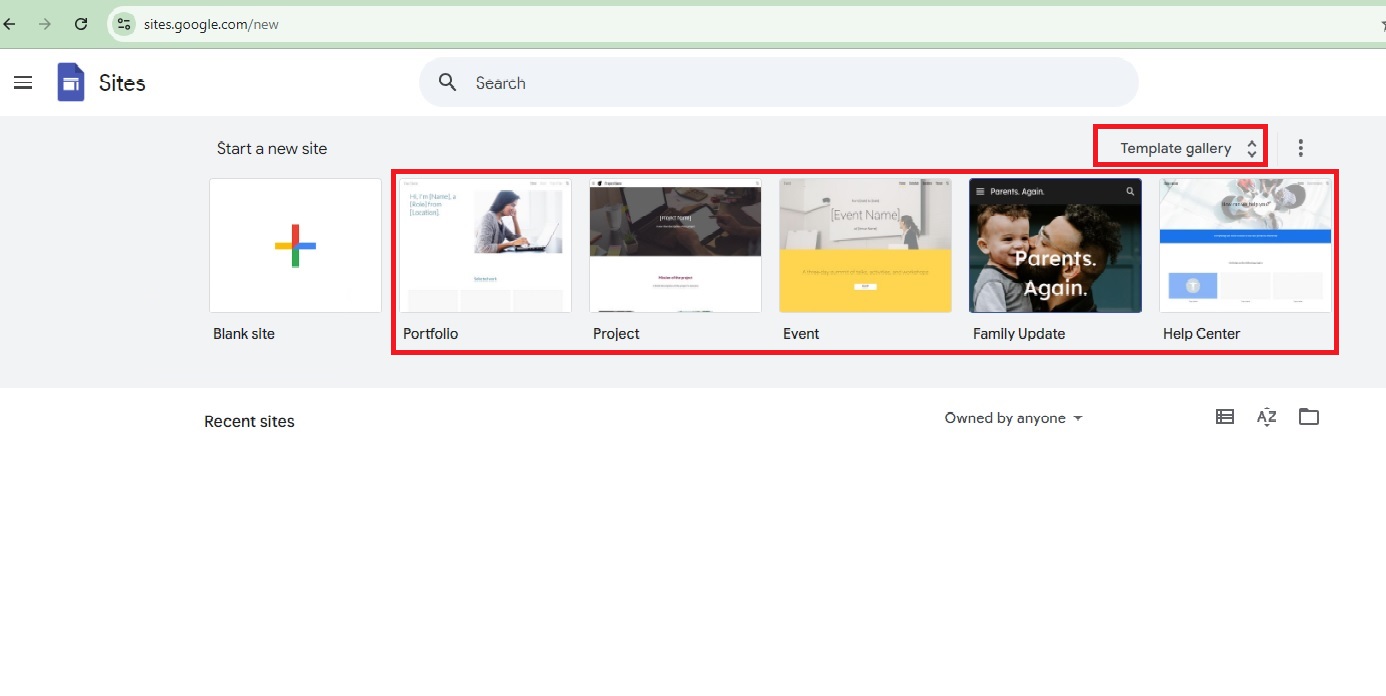This screenshot has width=1386, height=696.
Task: Click the Template gallery chevron arrows
Action: (1252, 147)
